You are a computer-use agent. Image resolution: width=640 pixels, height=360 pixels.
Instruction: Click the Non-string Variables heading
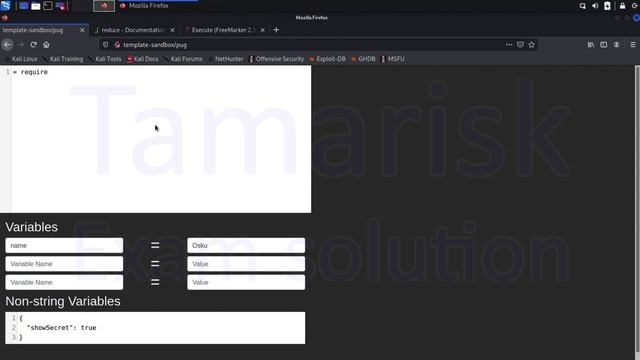click(63, 301)
